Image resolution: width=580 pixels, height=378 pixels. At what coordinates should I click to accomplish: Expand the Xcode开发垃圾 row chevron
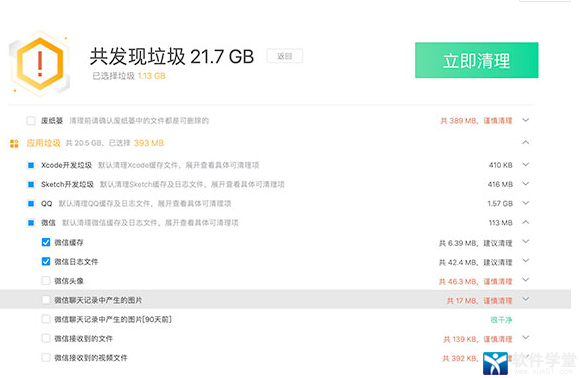[x=526, y=165]
